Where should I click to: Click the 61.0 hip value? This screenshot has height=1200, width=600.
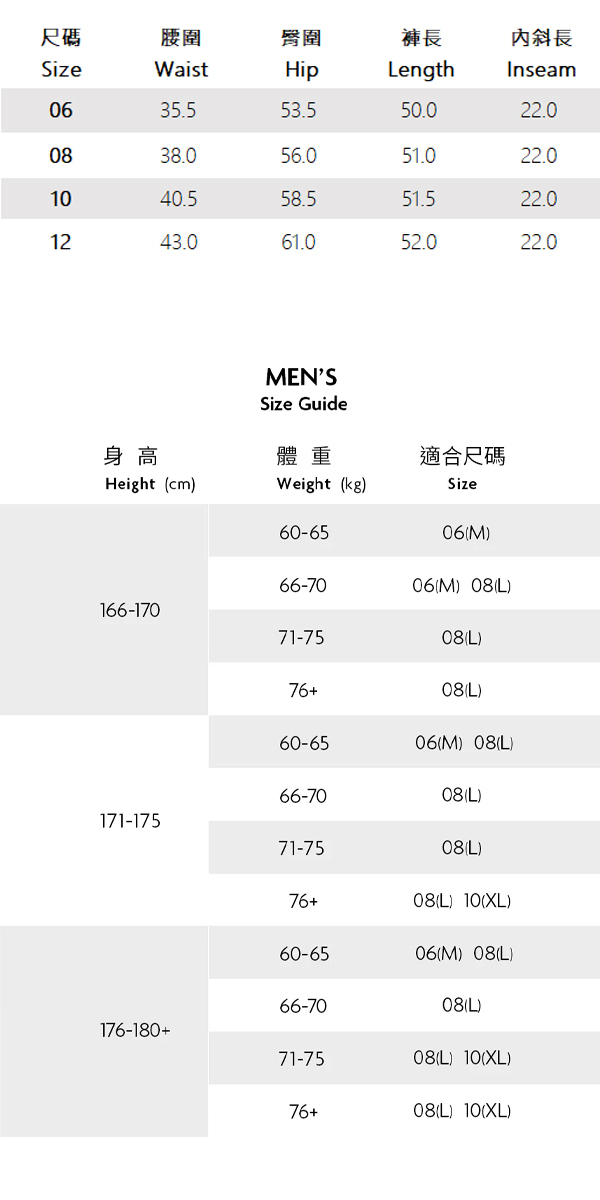(298, 242)
